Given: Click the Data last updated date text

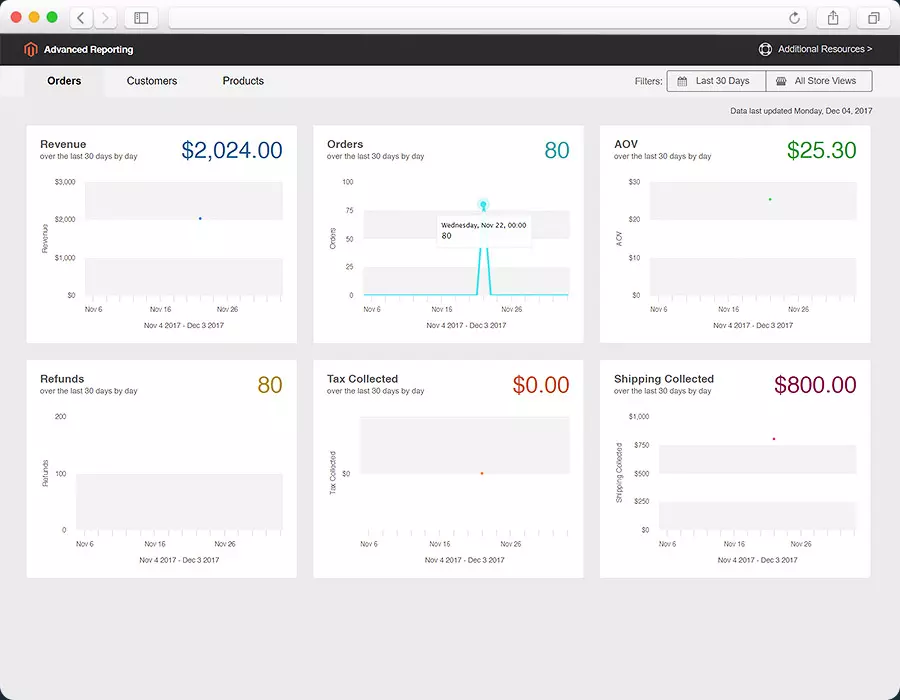Looking at the screenshot, I should click(x=801, y=111).
